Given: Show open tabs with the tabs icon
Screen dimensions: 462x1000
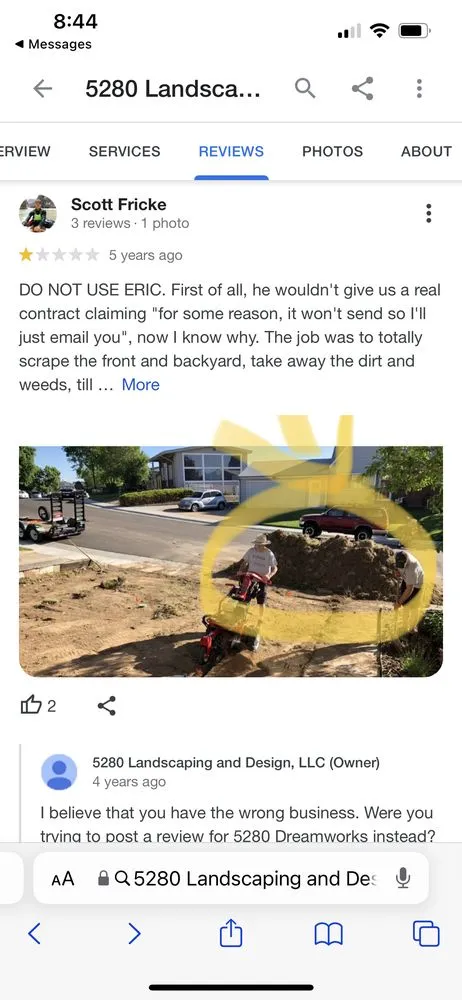Looking at the screenshot, I should 426,934.
